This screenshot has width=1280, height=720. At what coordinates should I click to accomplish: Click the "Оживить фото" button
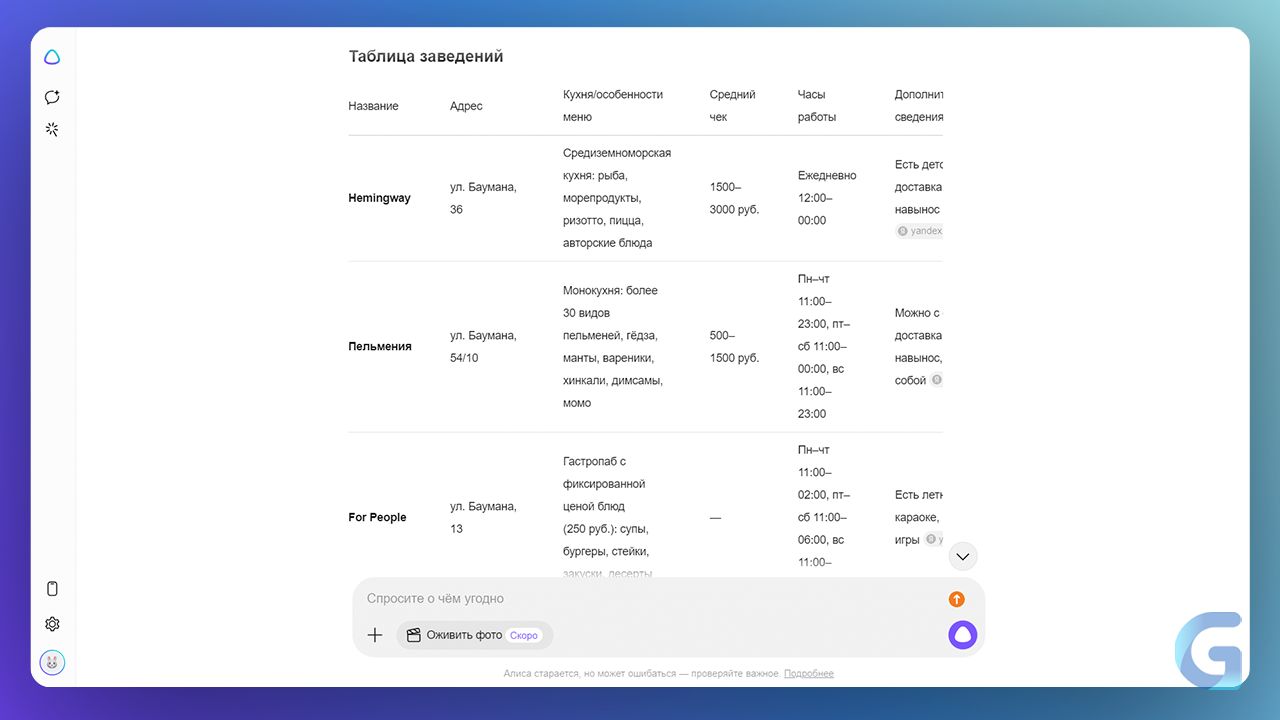click(x=474, y=635)
